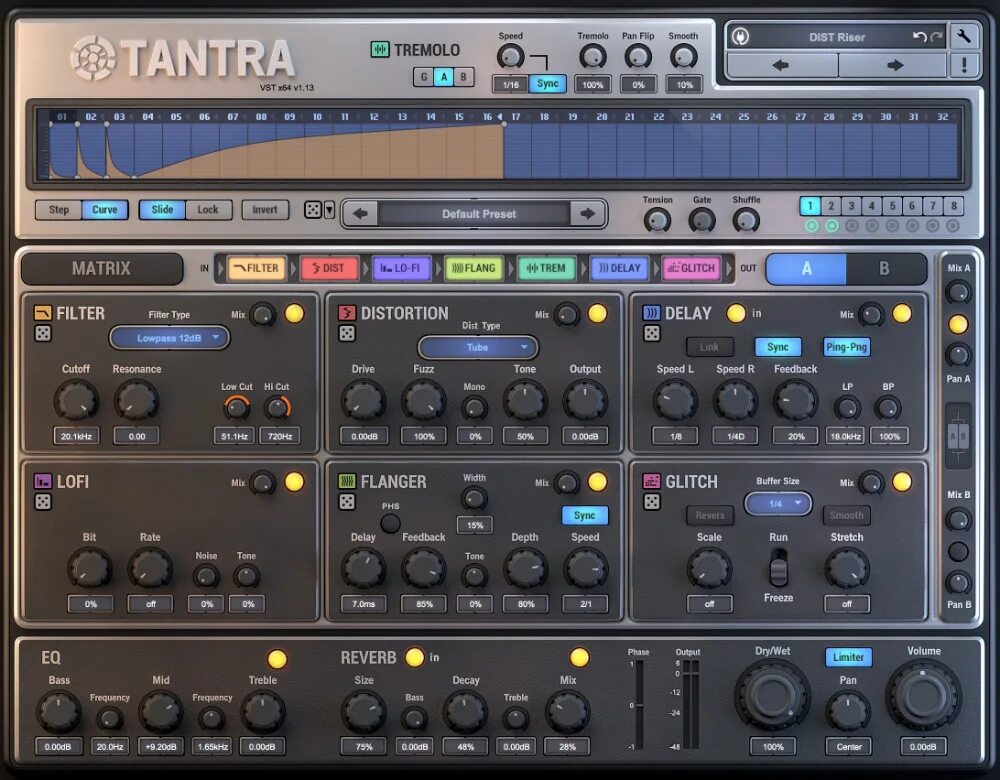
Task: Toggle the EQ section power light
Action: [277, 659]
